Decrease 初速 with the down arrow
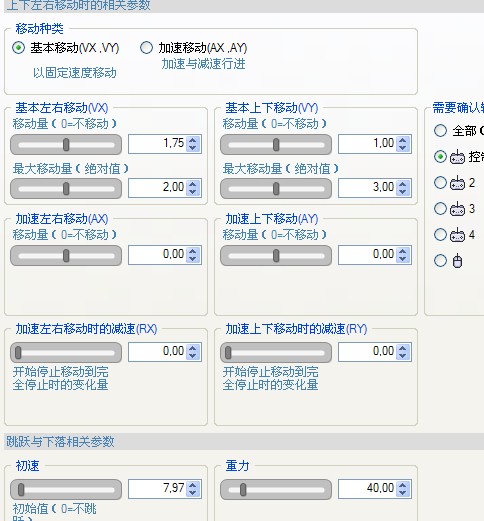 tap(193, 493)
